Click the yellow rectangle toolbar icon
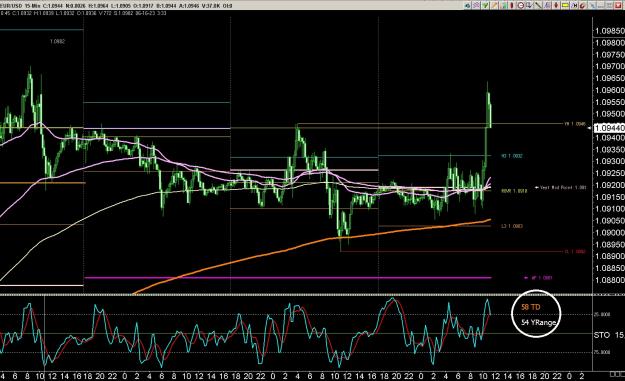625x381 pixels. pyautogui.click(x=565, y=6)
